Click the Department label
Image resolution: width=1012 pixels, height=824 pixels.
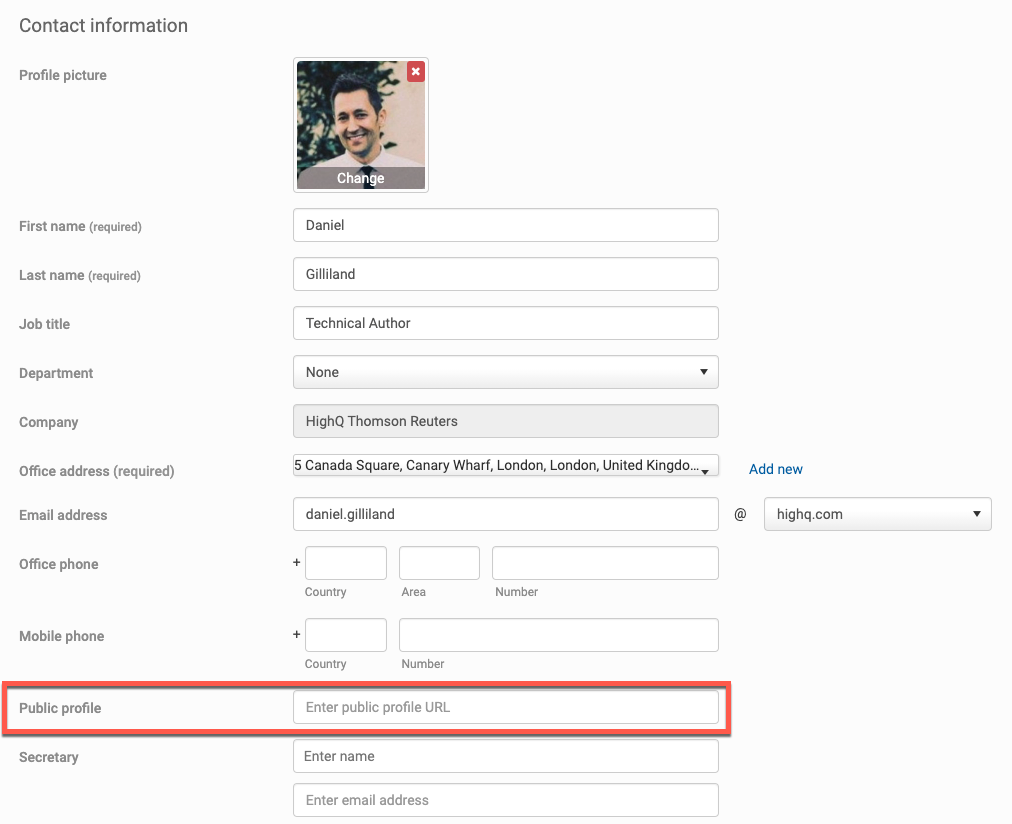pos(56,374)
